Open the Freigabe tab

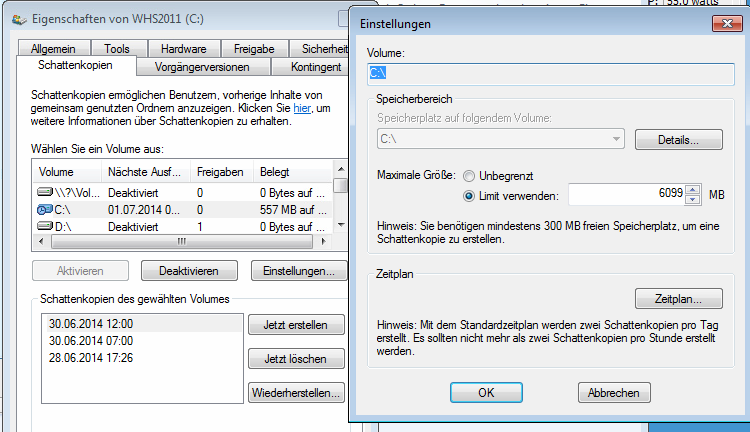pyautogui.click(x=254, y=49)
